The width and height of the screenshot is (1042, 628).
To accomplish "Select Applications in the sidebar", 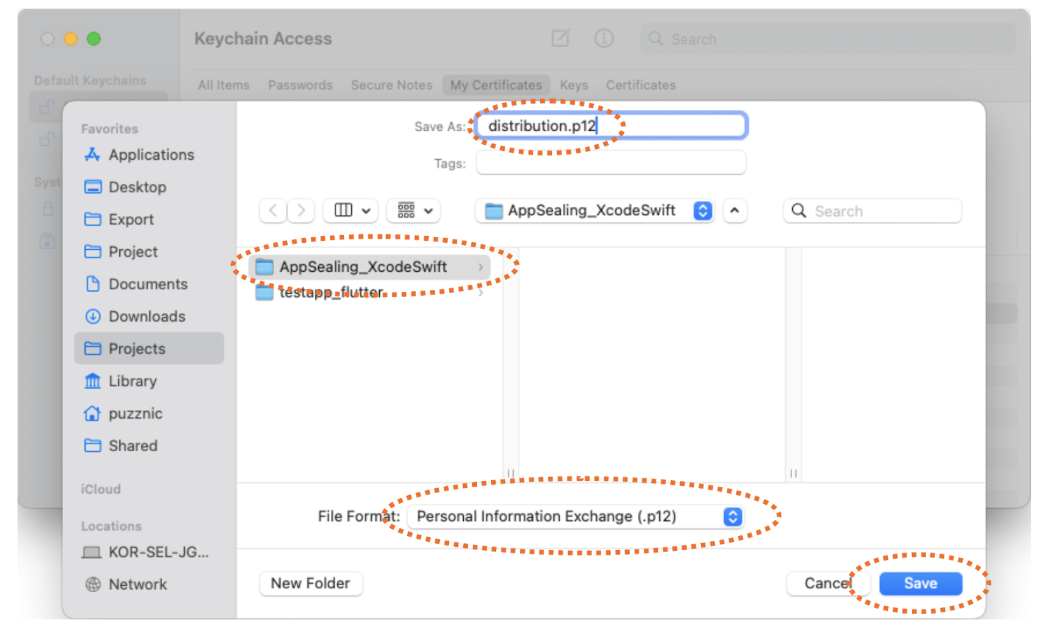I will click(151, 155).
